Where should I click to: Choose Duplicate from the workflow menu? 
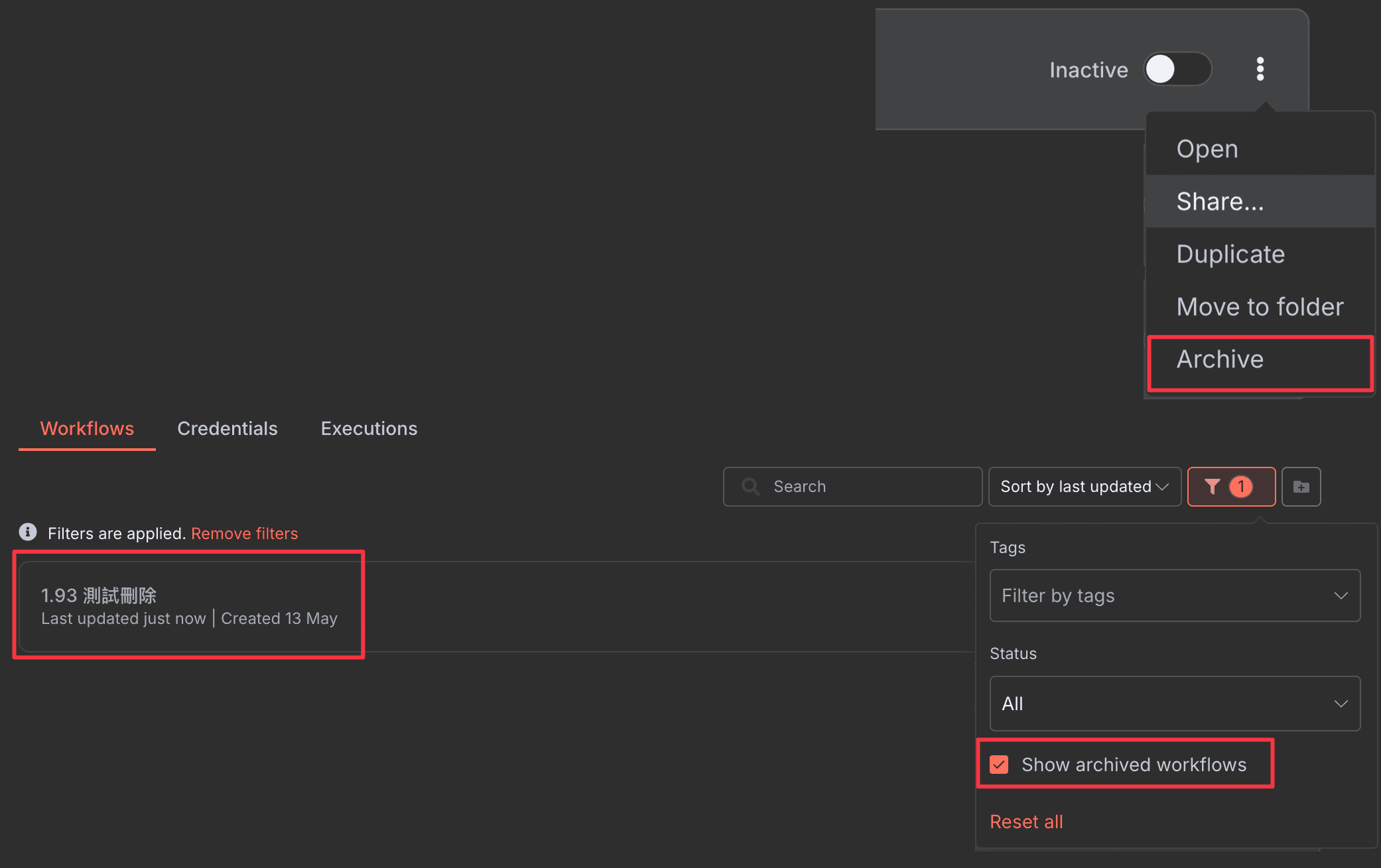pyautogui.click(x=1230, y=253)
